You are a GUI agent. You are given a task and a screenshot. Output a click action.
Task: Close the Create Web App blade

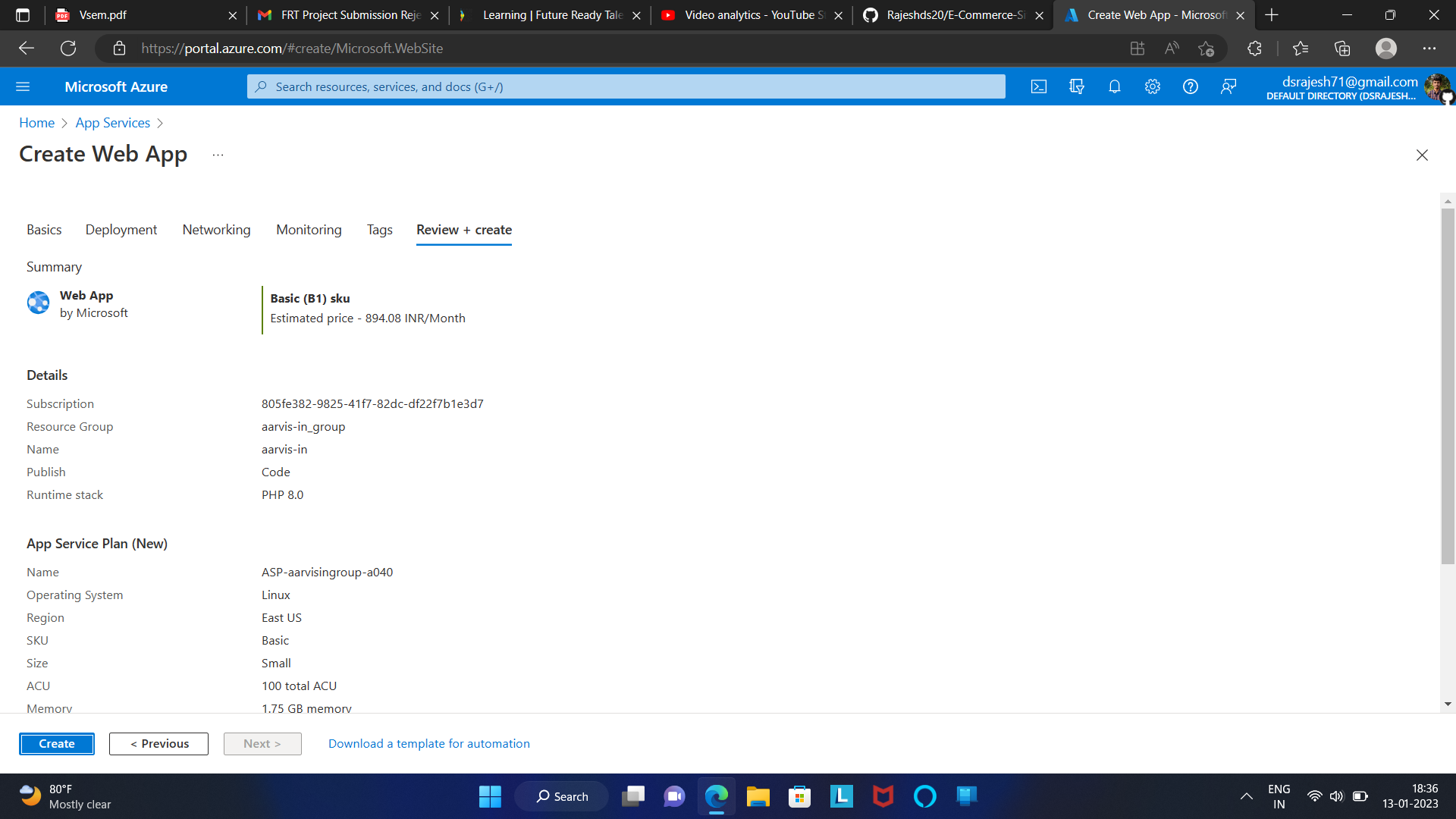tap(1422, 155)
